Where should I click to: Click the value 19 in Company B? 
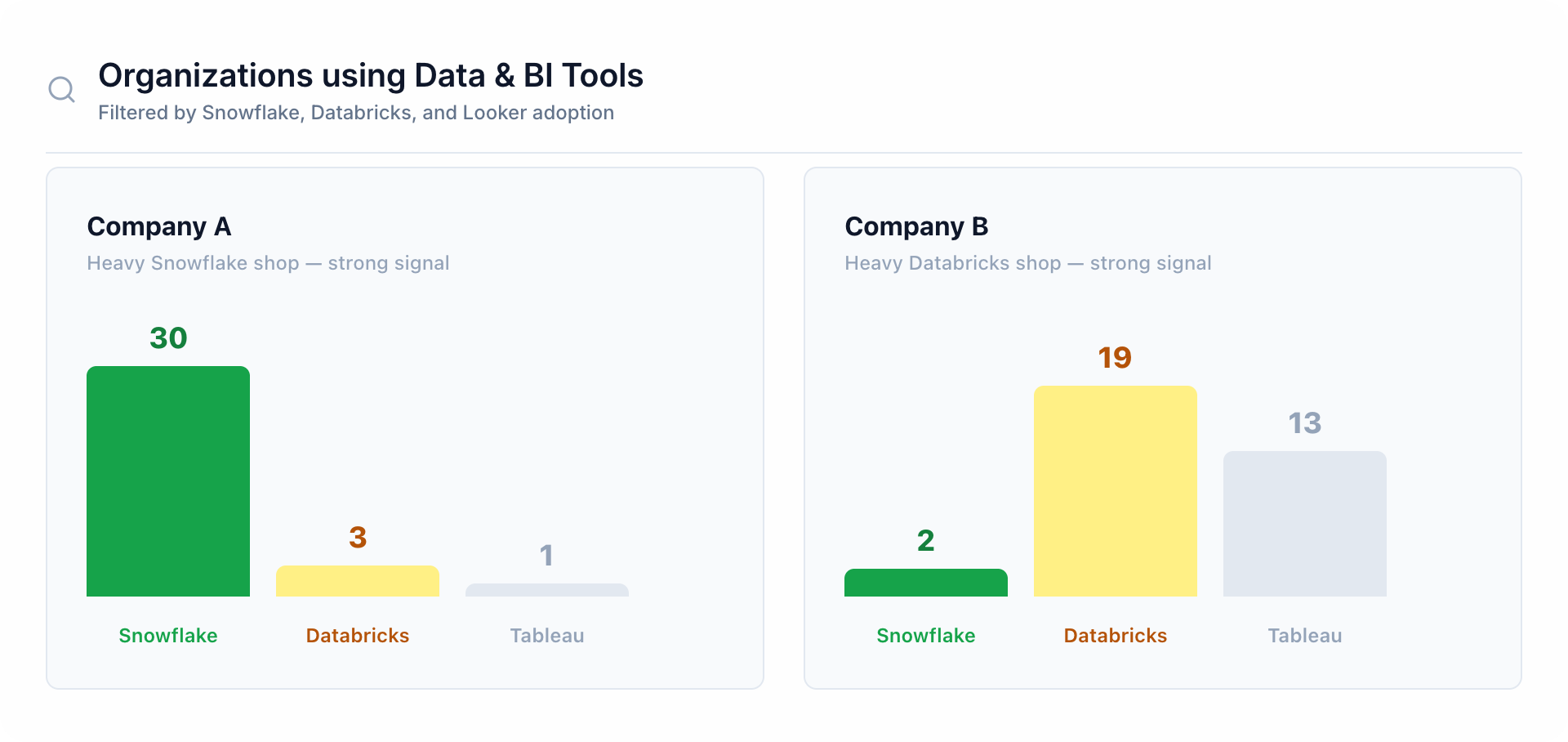1116,358
